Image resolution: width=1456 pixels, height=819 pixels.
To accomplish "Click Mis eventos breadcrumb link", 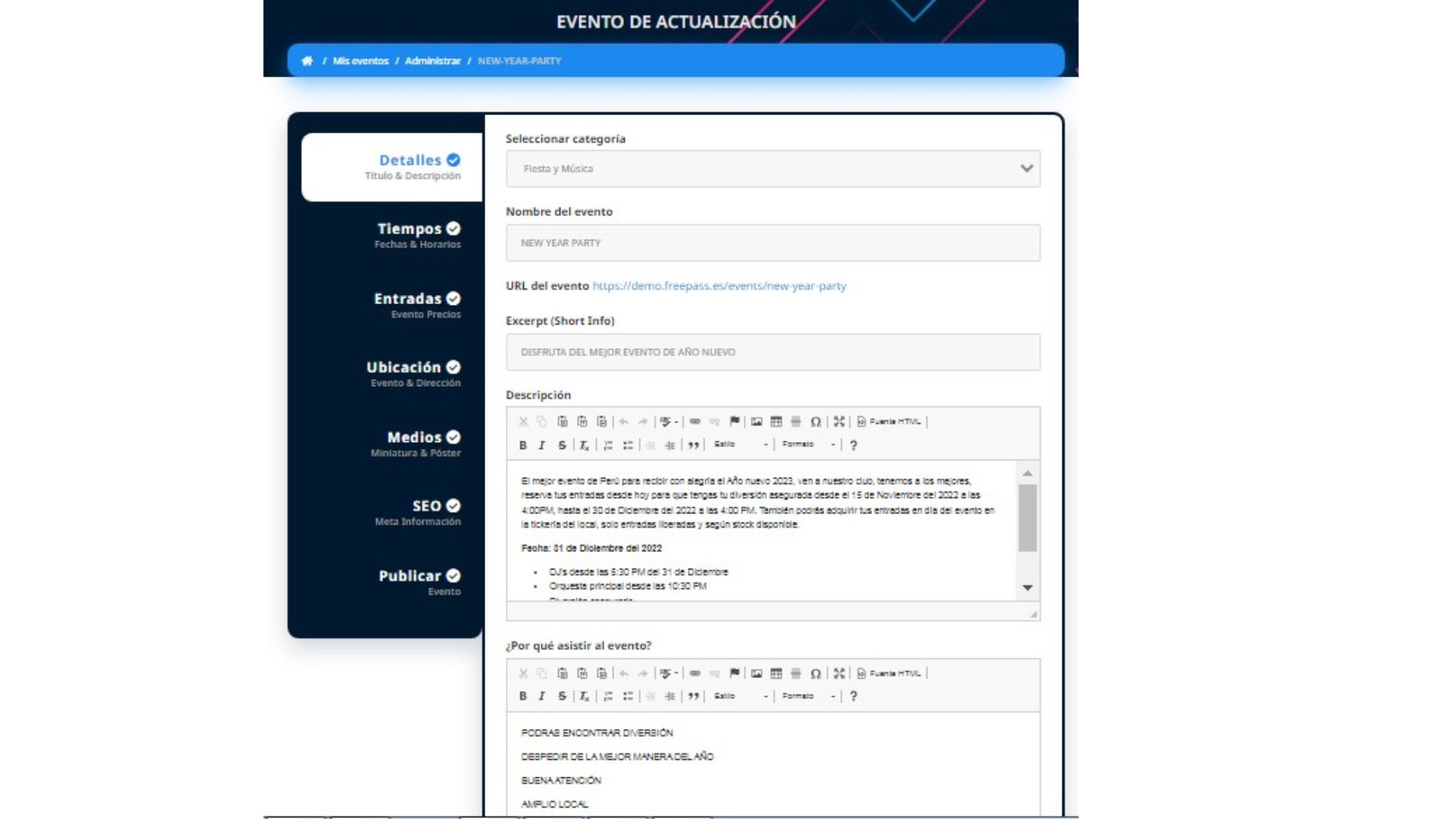I will (360, 61).
